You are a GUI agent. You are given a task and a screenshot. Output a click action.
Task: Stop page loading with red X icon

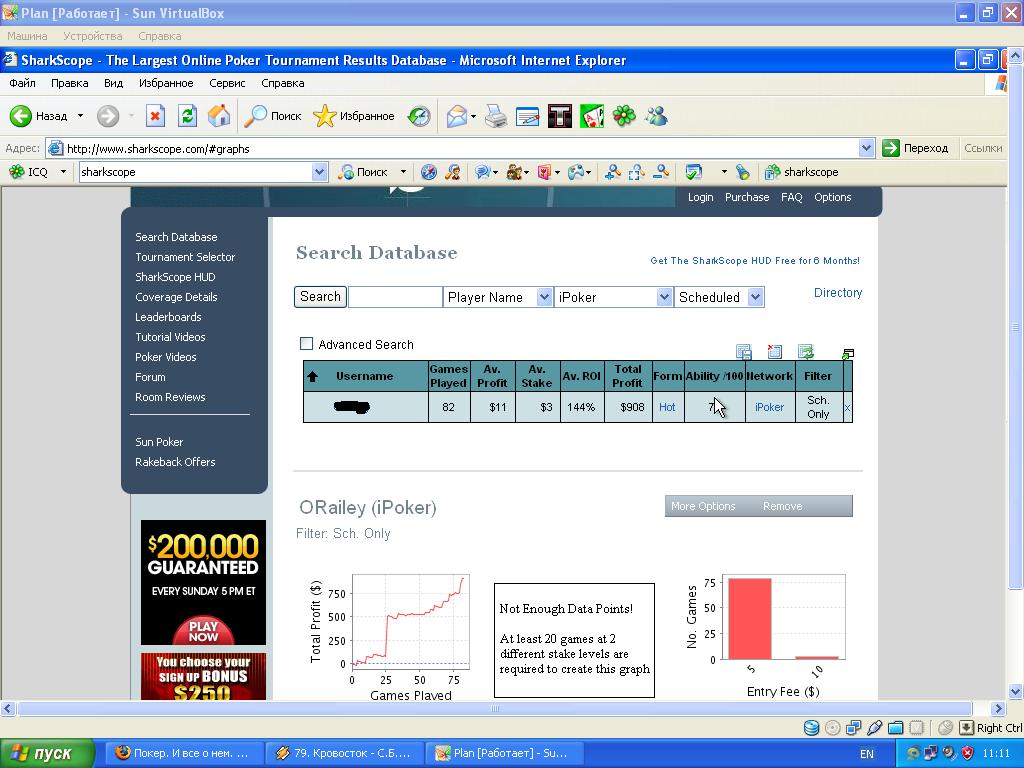tap(155, 116)
